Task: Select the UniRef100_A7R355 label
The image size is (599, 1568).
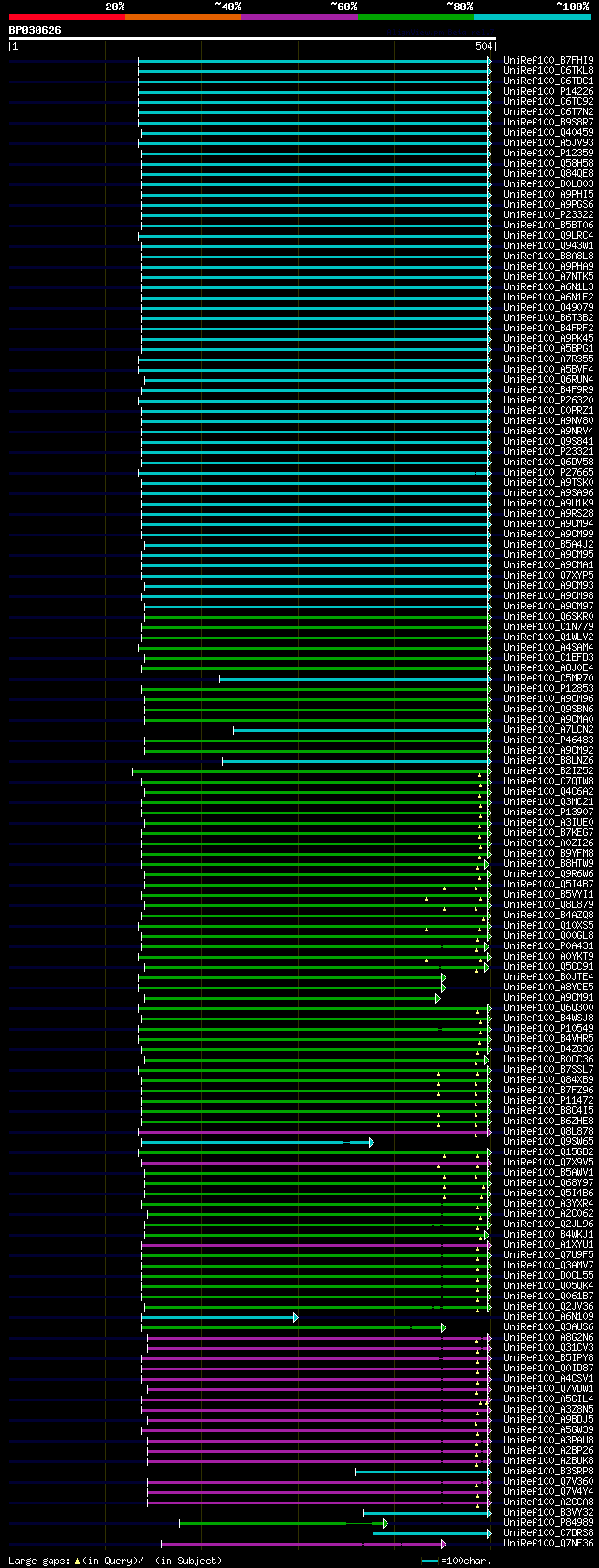Action: coord(548,359)
